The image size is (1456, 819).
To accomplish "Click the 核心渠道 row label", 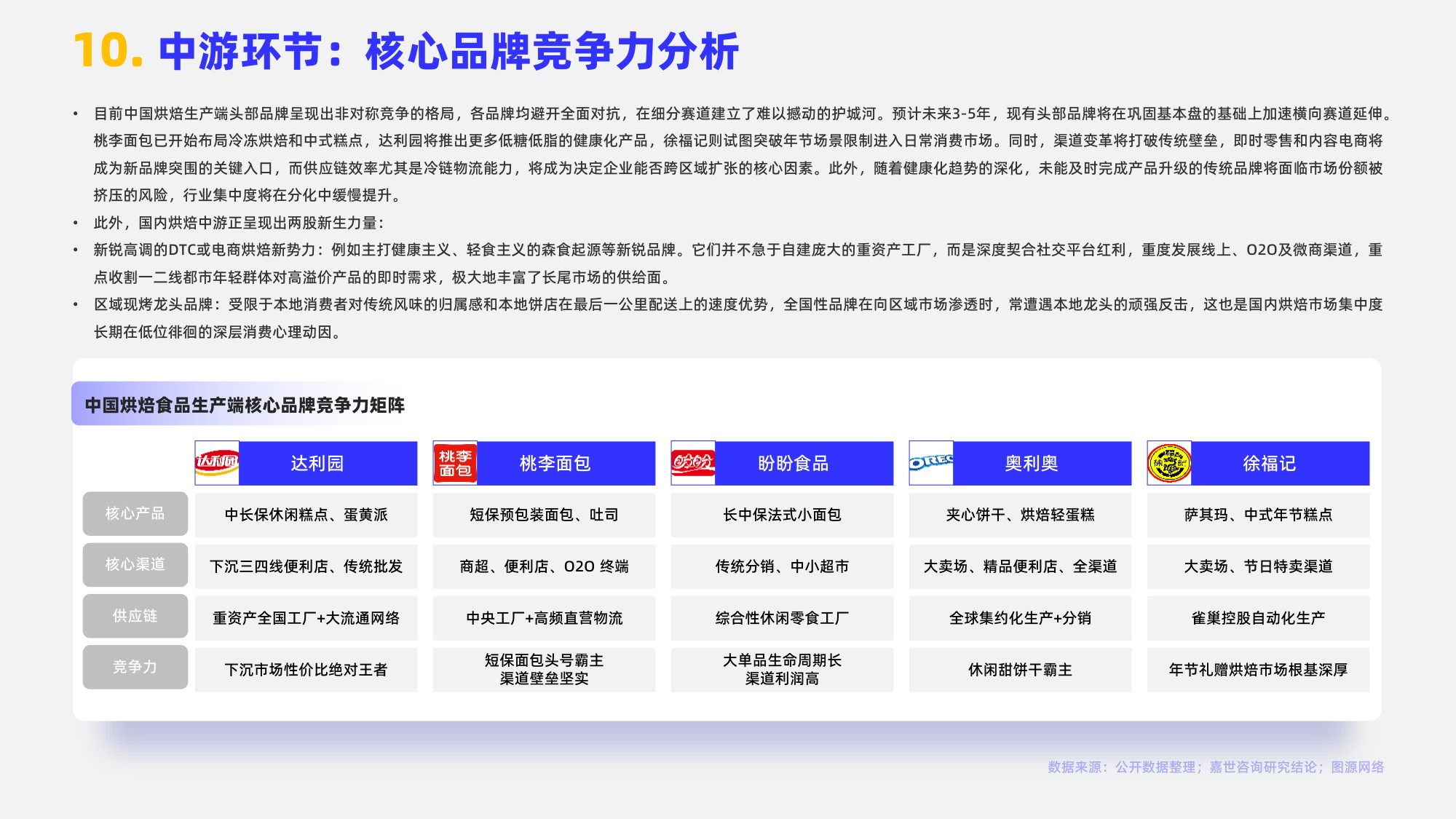I will tap(135, 565).
